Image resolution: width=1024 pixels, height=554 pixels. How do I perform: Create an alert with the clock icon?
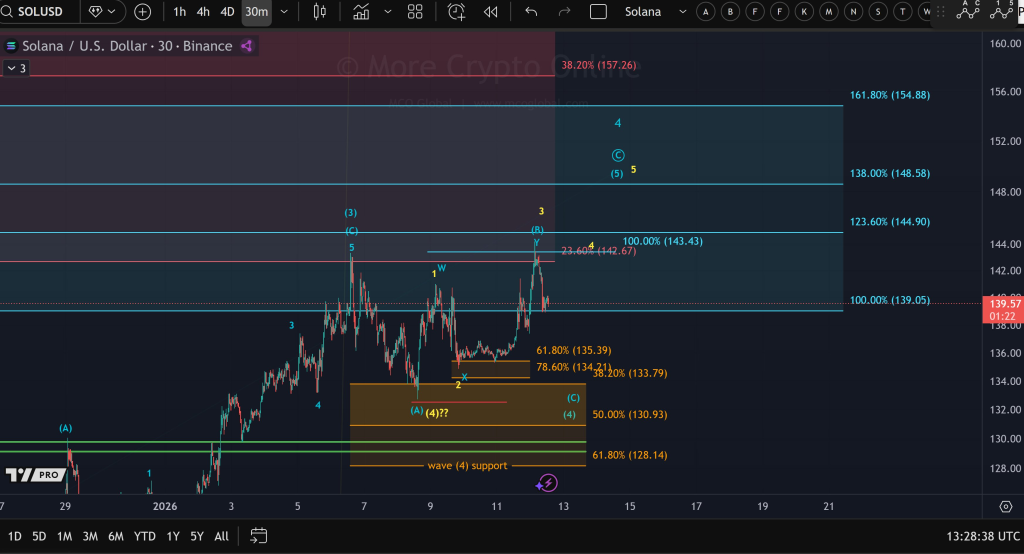click(457, 12)
